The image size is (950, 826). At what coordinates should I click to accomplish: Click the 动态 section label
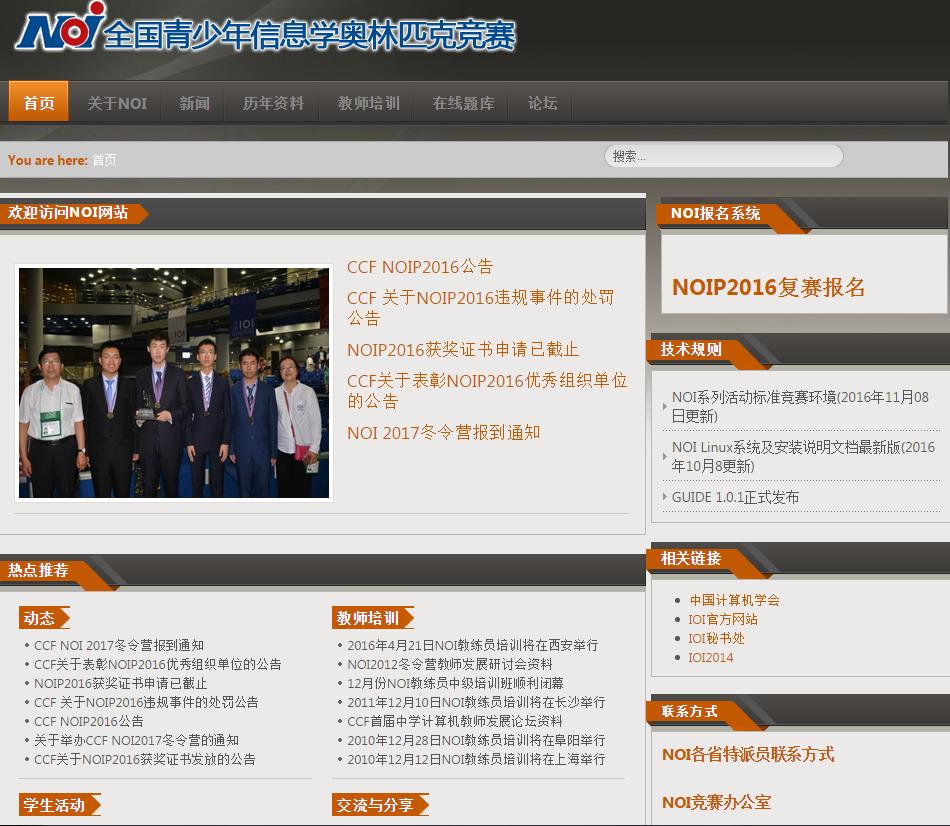click(x=44, y=618)
